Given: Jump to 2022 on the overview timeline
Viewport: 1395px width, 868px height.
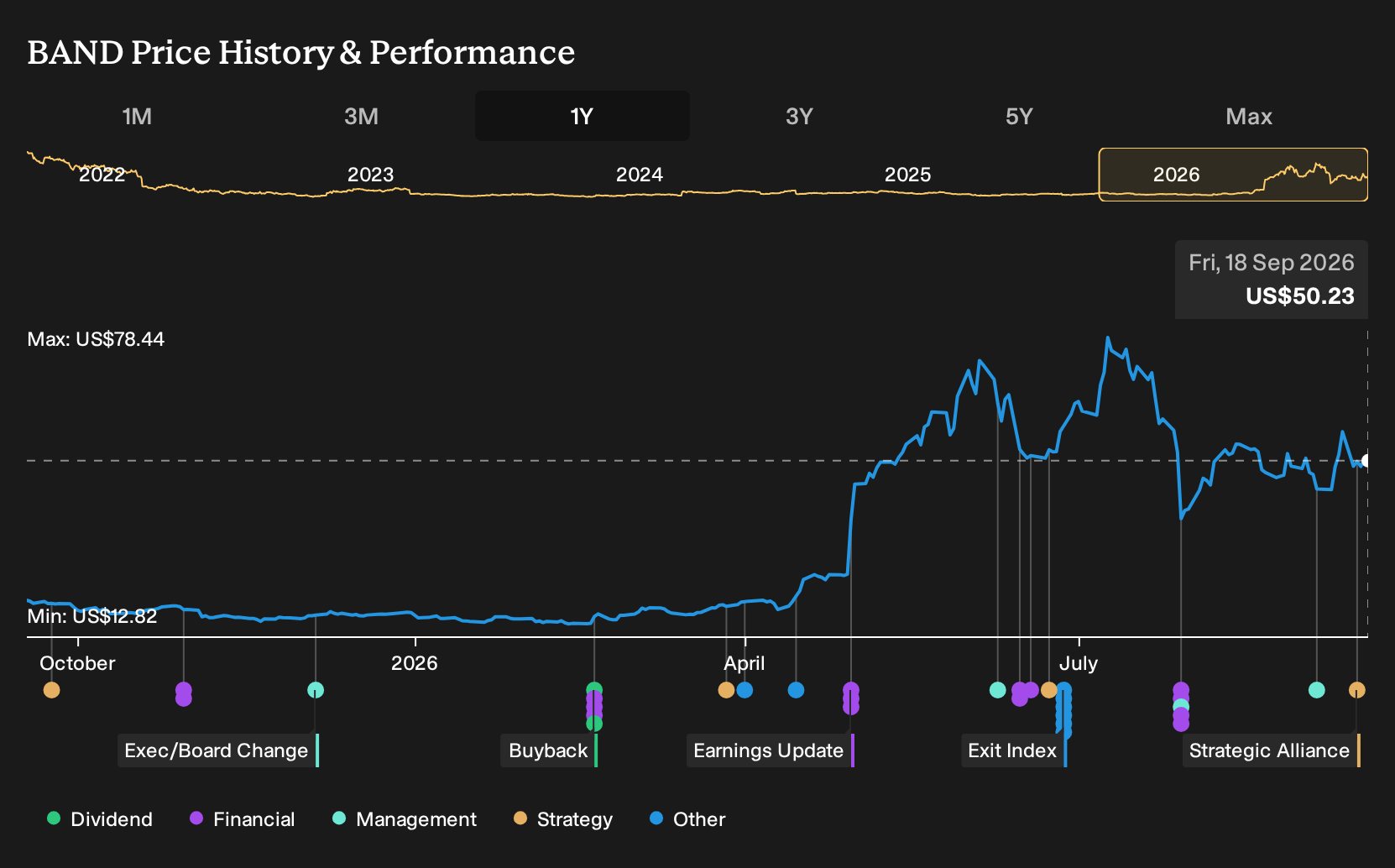Looking at the screenshot, I should coord(102,175).
